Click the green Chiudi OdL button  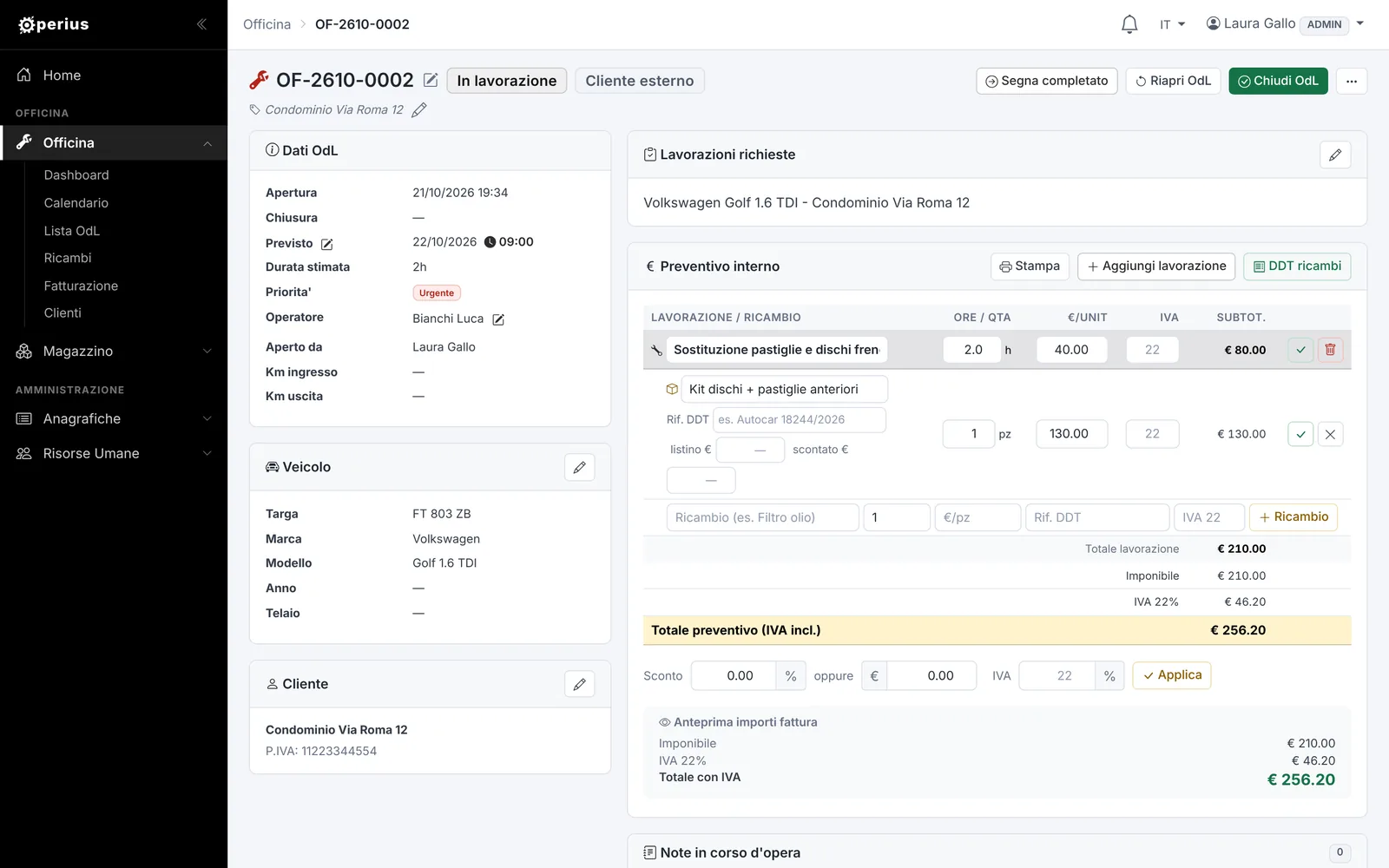pyautogui.click(x=1278, y=81)
